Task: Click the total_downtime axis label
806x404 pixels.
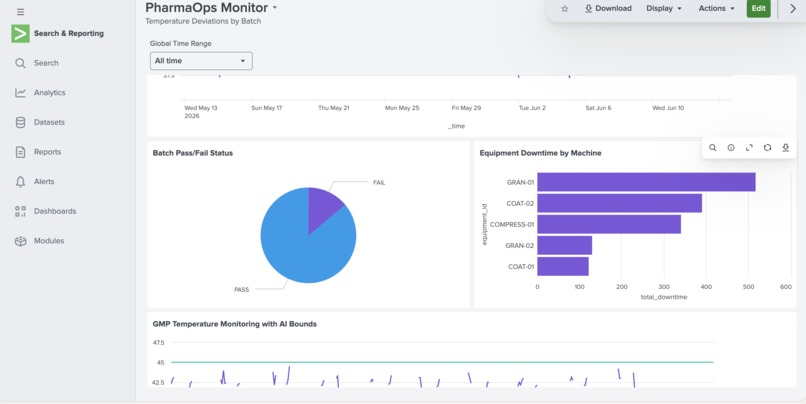Action: [x=664, y=297]
